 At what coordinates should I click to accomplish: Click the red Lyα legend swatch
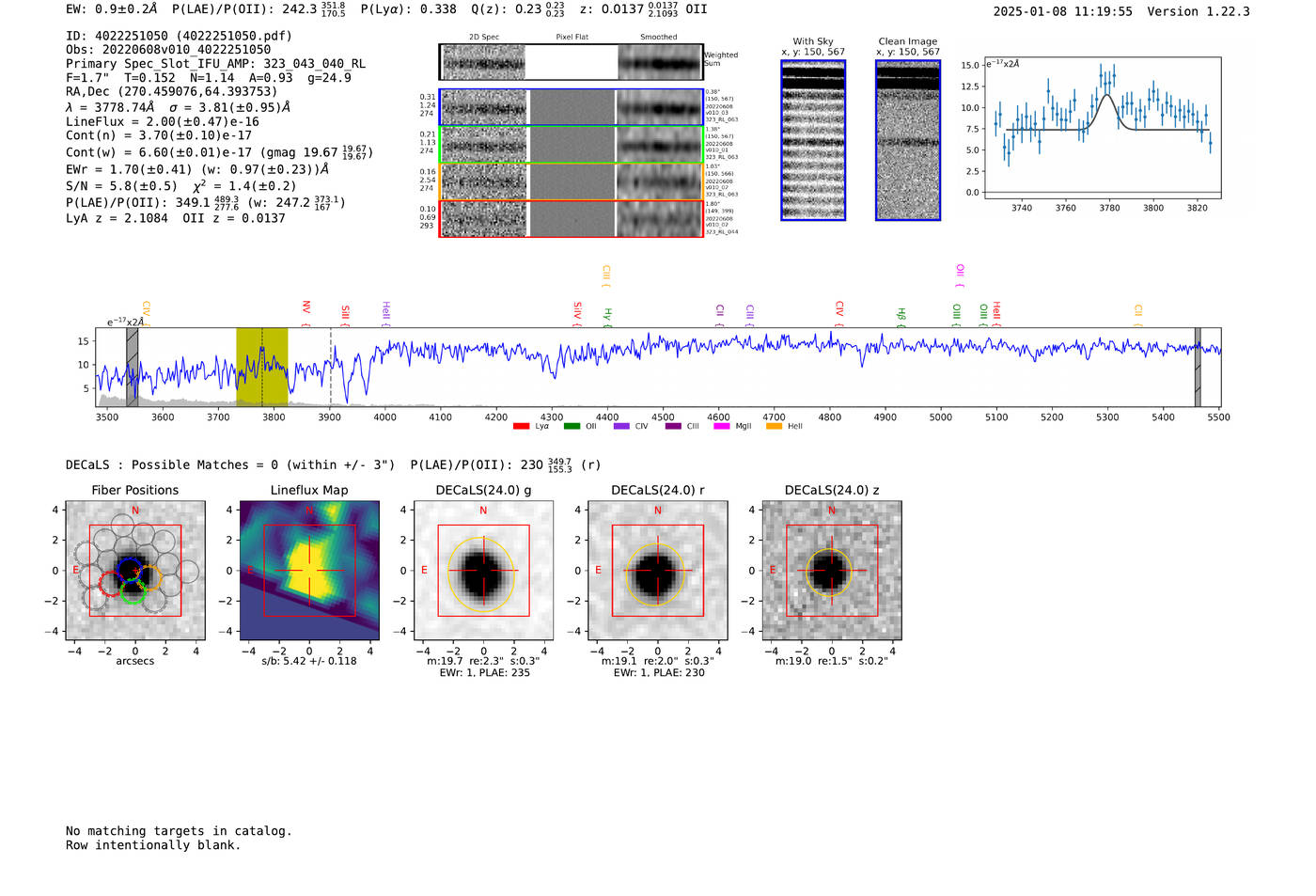[521, 427]
